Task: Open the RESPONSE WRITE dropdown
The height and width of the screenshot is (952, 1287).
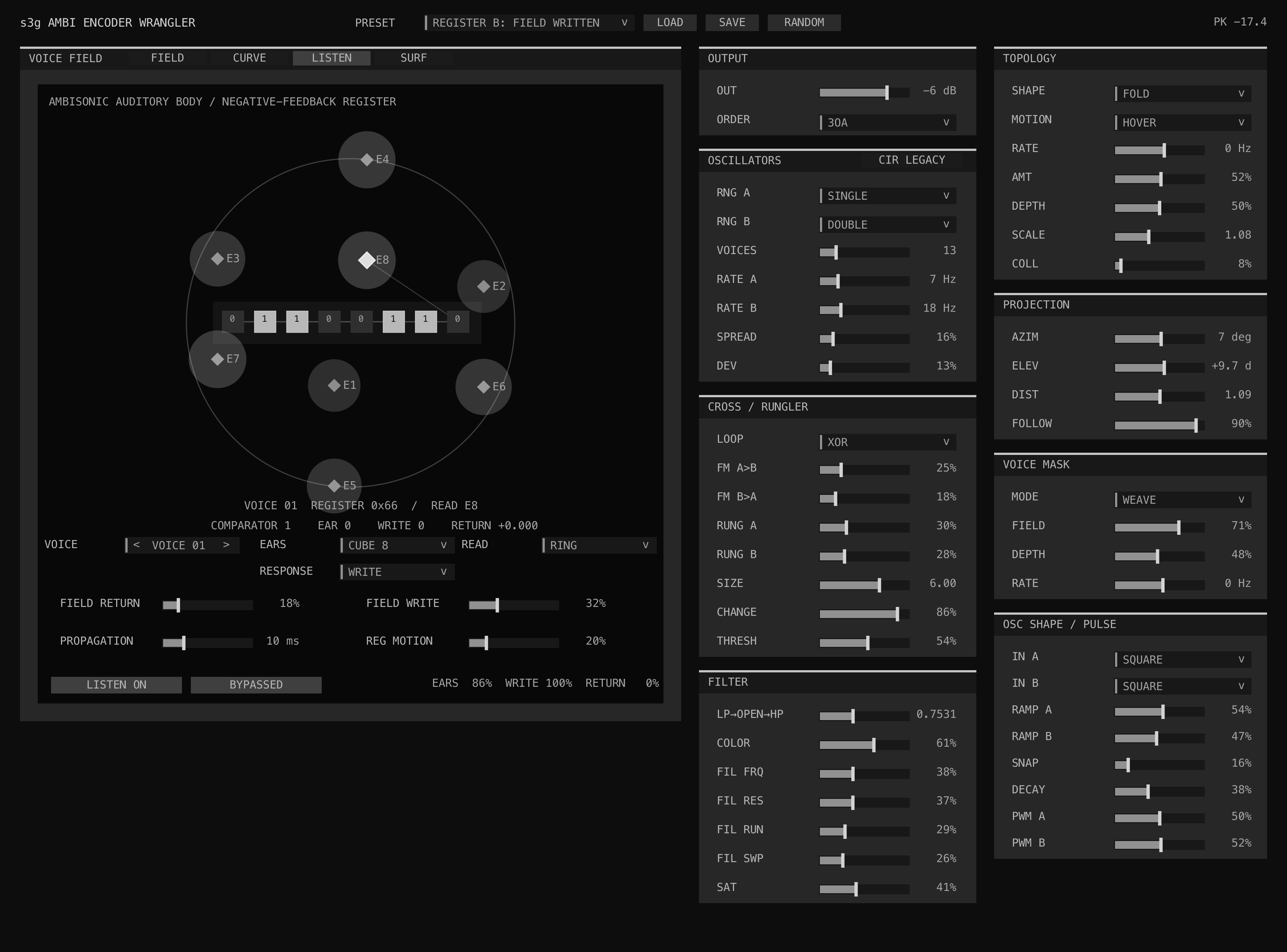Action: [397, 572]
